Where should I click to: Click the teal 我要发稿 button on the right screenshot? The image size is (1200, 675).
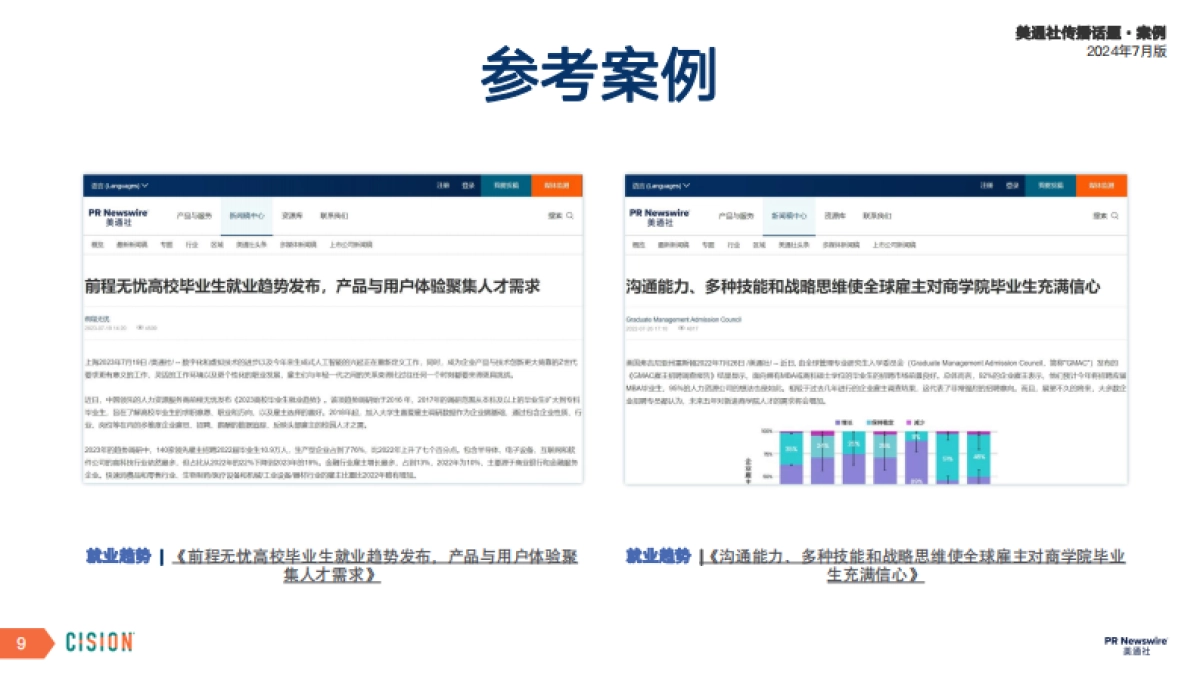1050,183
